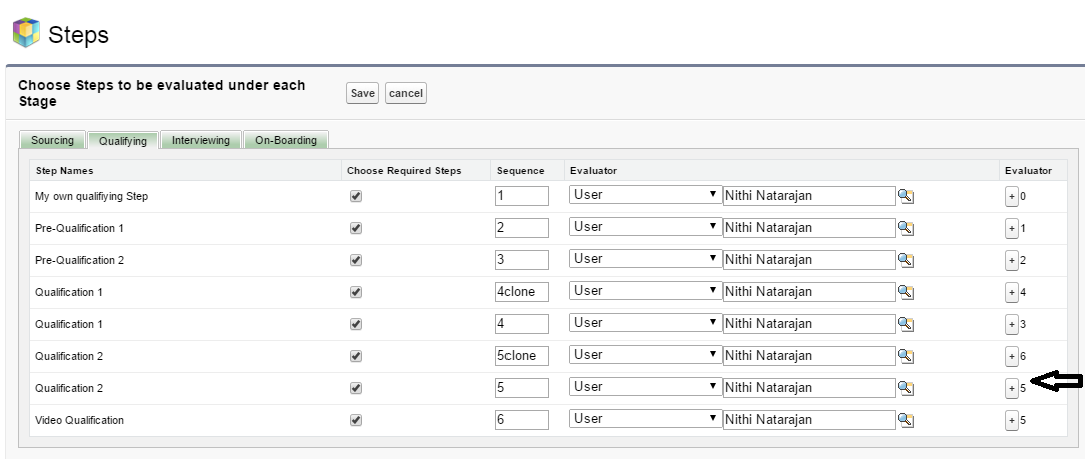Click lookup icon in sequence 4clone row
The height and width of the screenshot is (459, 1085).
[x=905, y=293]
